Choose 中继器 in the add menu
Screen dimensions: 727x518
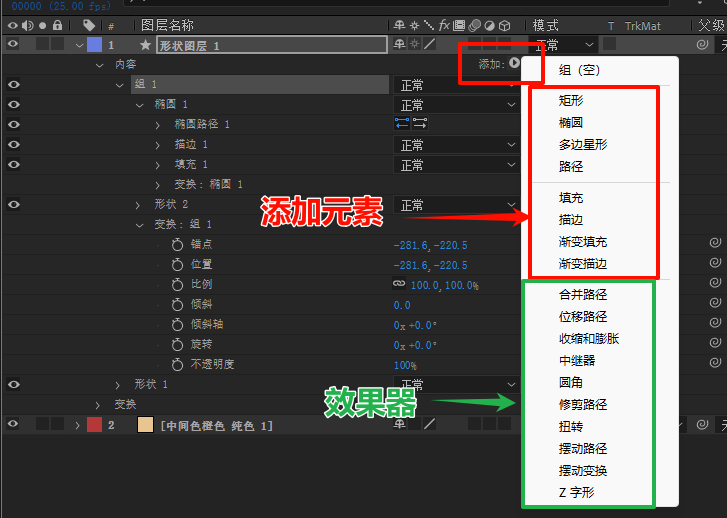[x=577, y=360]
